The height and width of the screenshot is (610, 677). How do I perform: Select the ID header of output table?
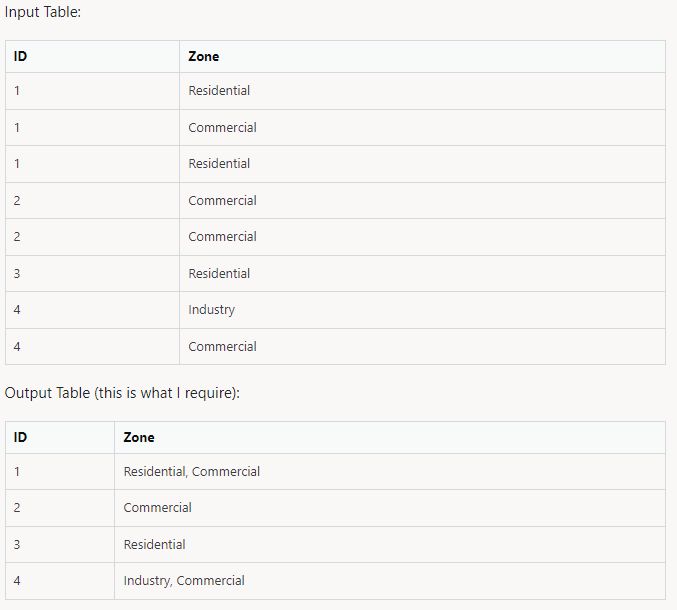pos(60,437)
